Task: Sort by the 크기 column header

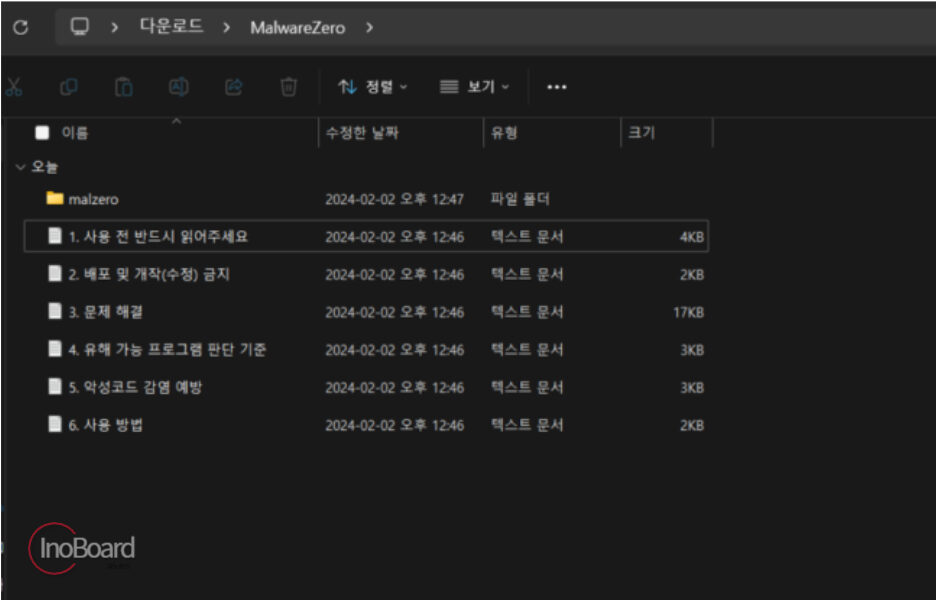Action: [642, 133]
